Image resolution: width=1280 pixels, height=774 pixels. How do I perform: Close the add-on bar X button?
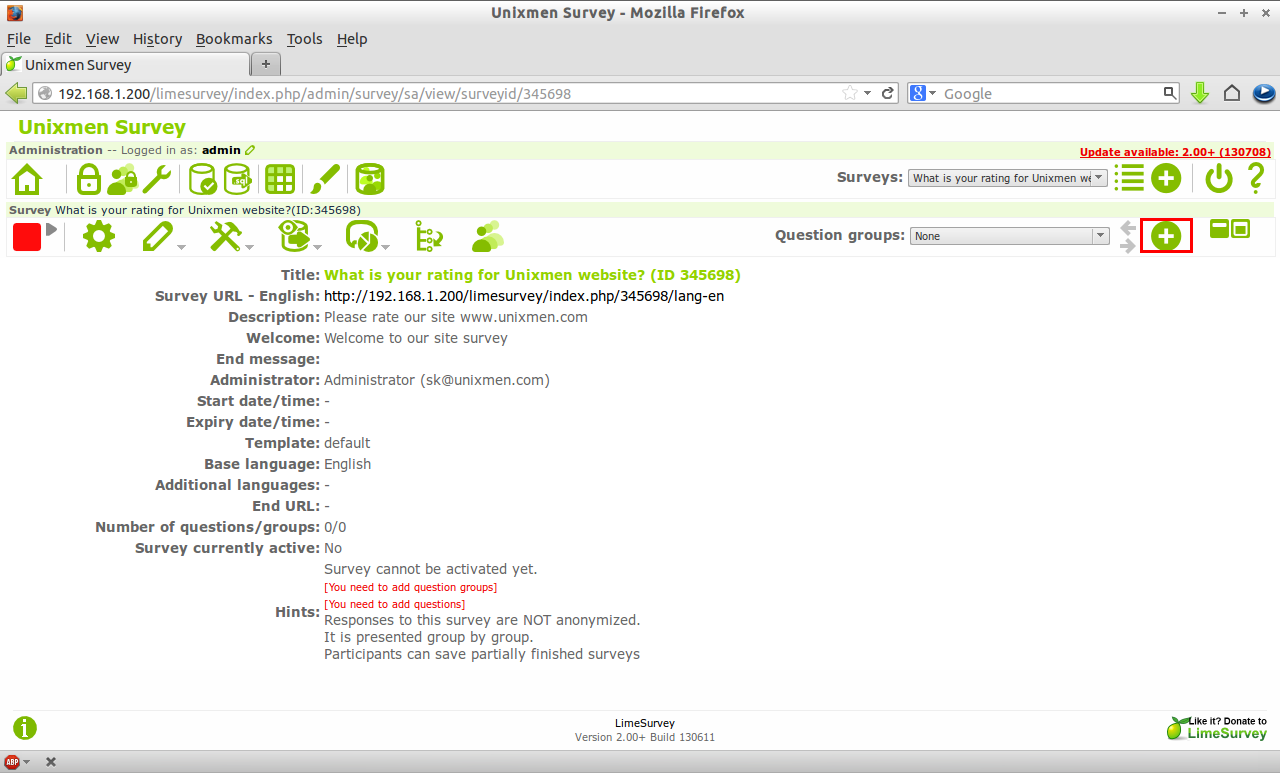(x=51, y=762)
